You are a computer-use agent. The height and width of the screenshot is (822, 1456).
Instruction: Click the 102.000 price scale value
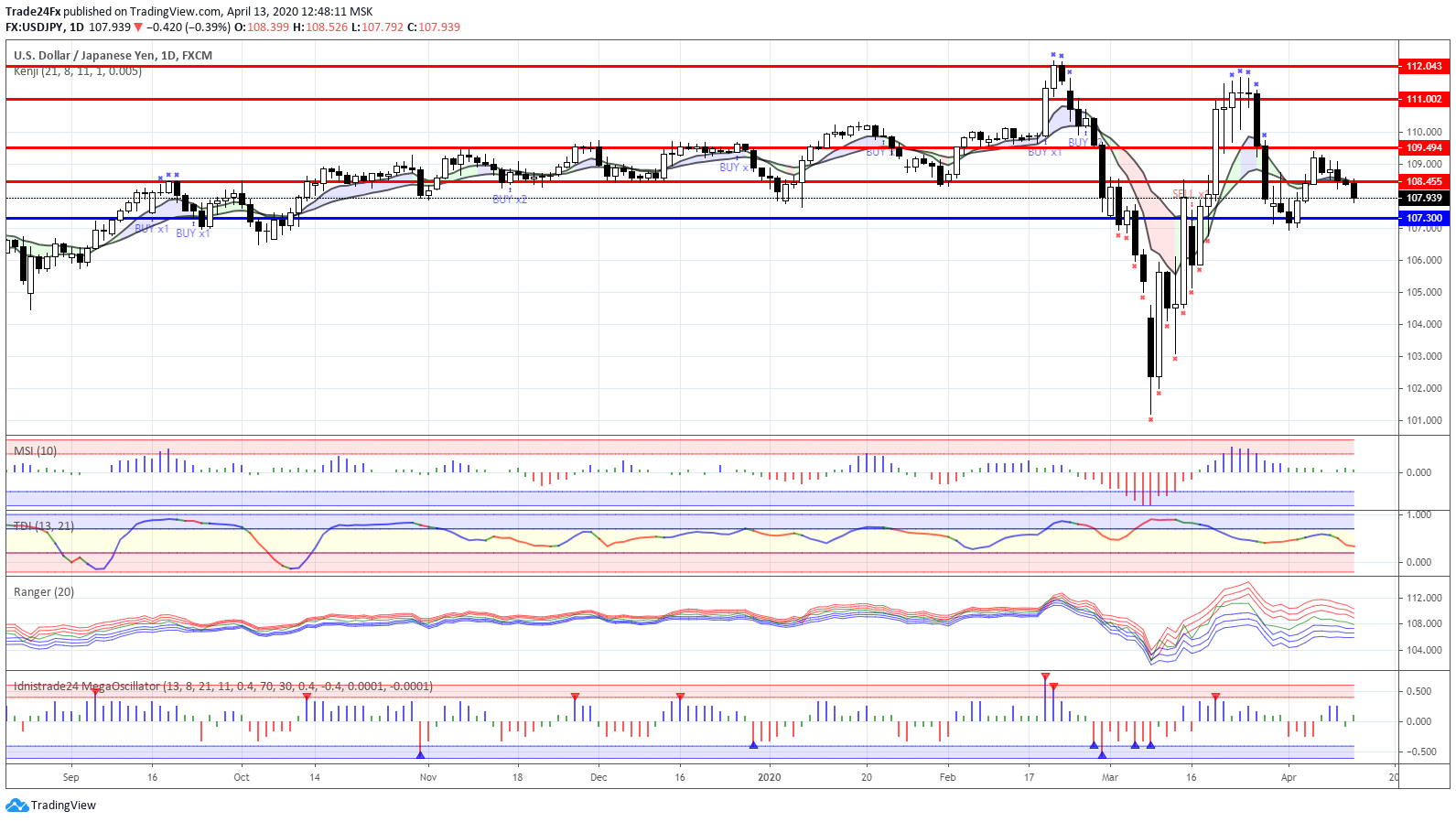(x=1425, y=388)
